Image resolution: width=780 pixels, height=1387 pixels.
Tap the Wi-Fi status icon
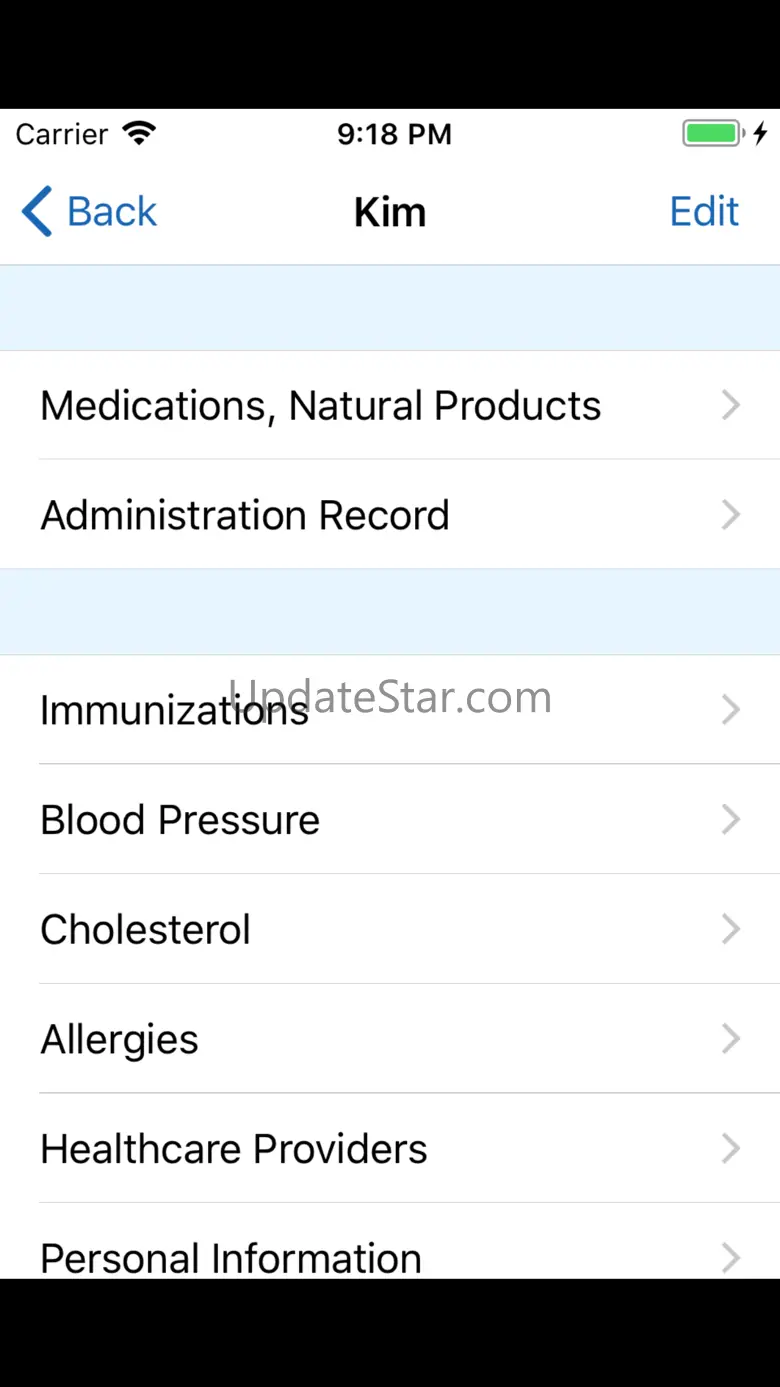click(139, 134)
